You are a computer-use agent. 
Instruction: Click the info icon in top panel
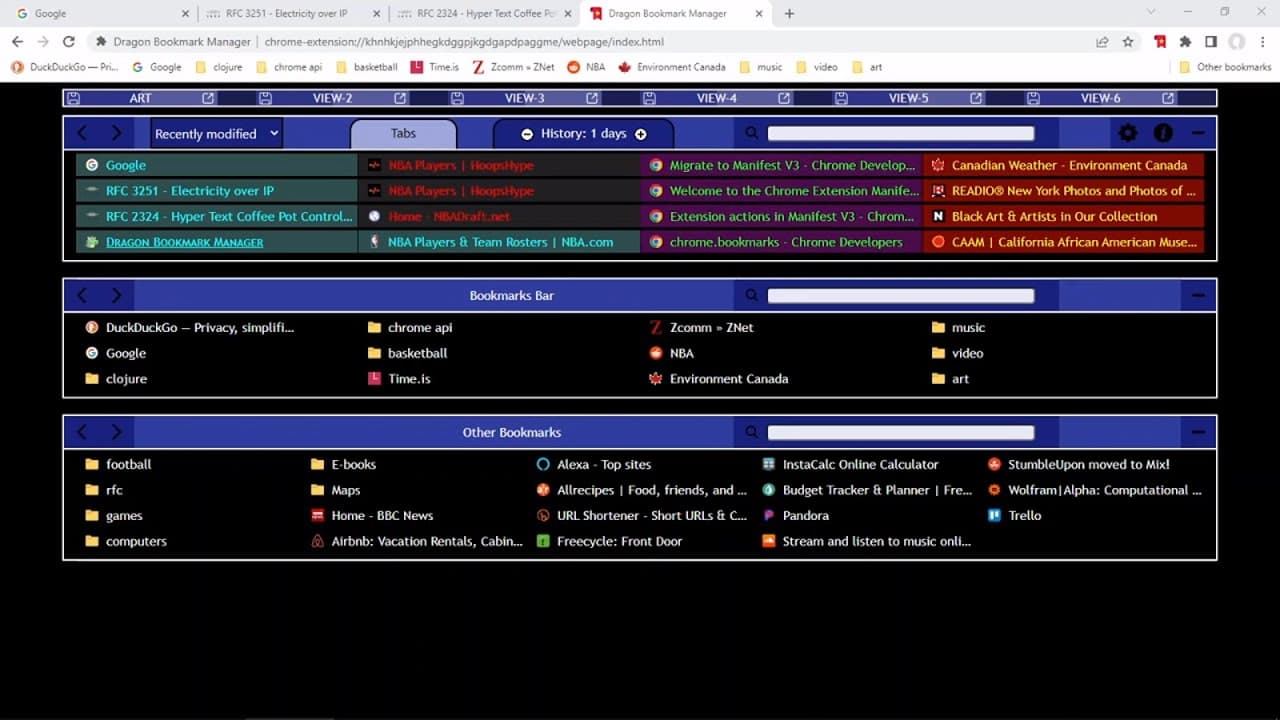1163,133
